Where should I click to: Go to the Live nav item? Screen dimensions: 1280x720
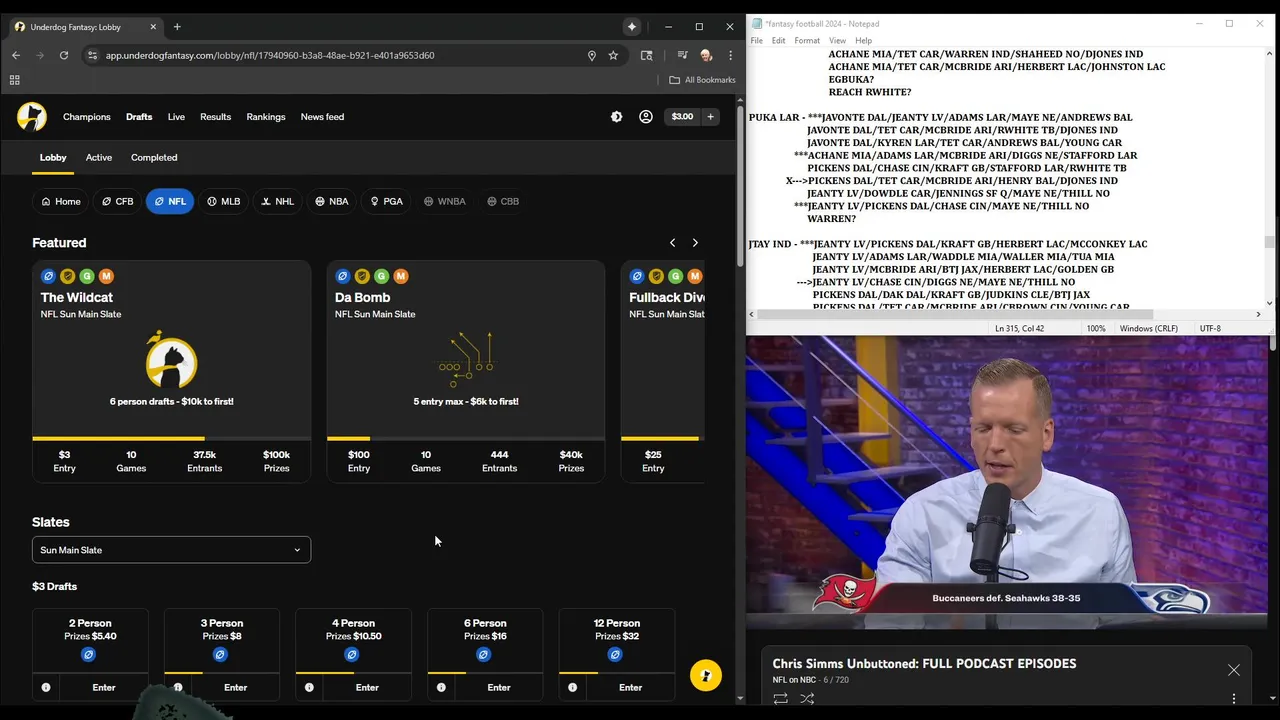point(176,117)
